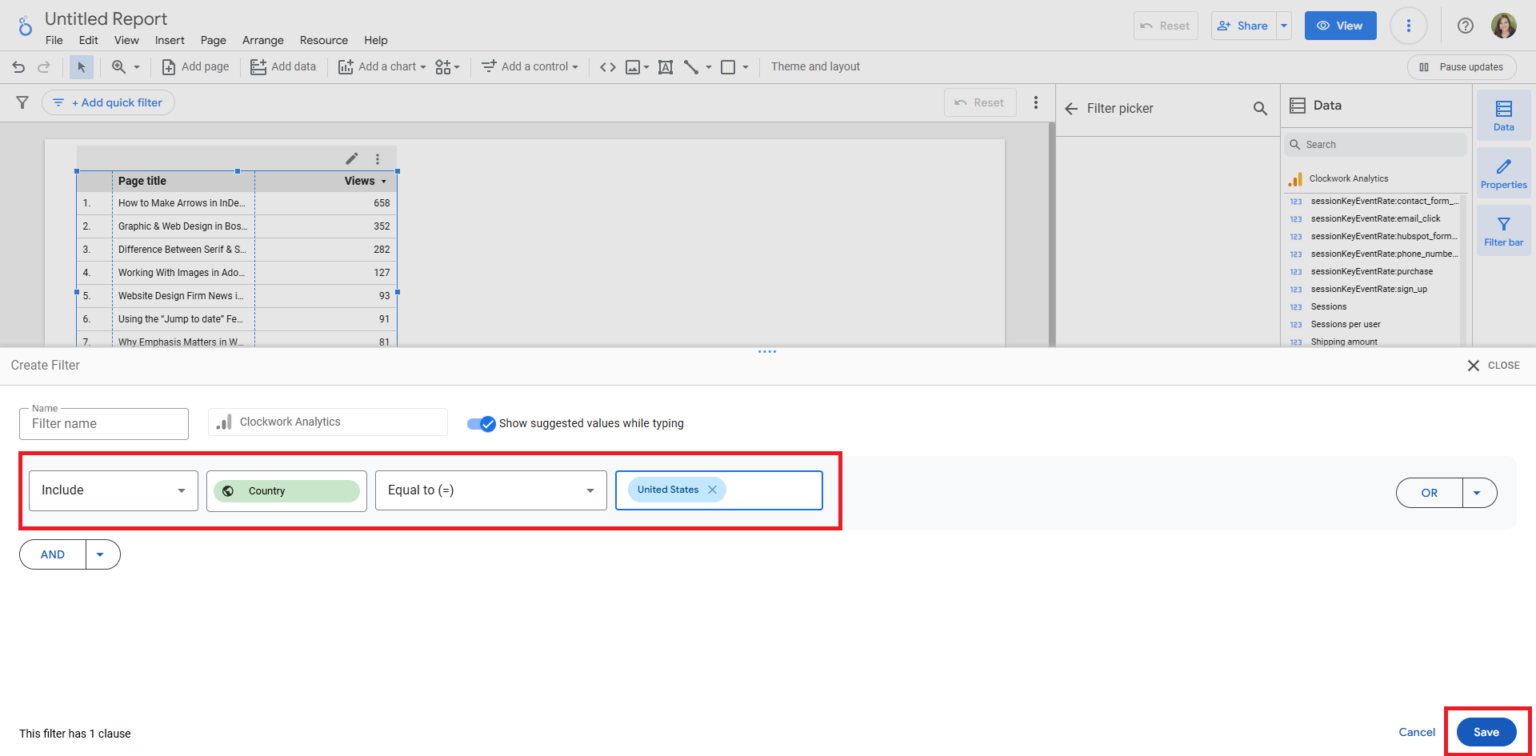This screenshot has width=1536, height=756.
Task: Select the Undo icon in the toolbar
Action: click(18, 66)
